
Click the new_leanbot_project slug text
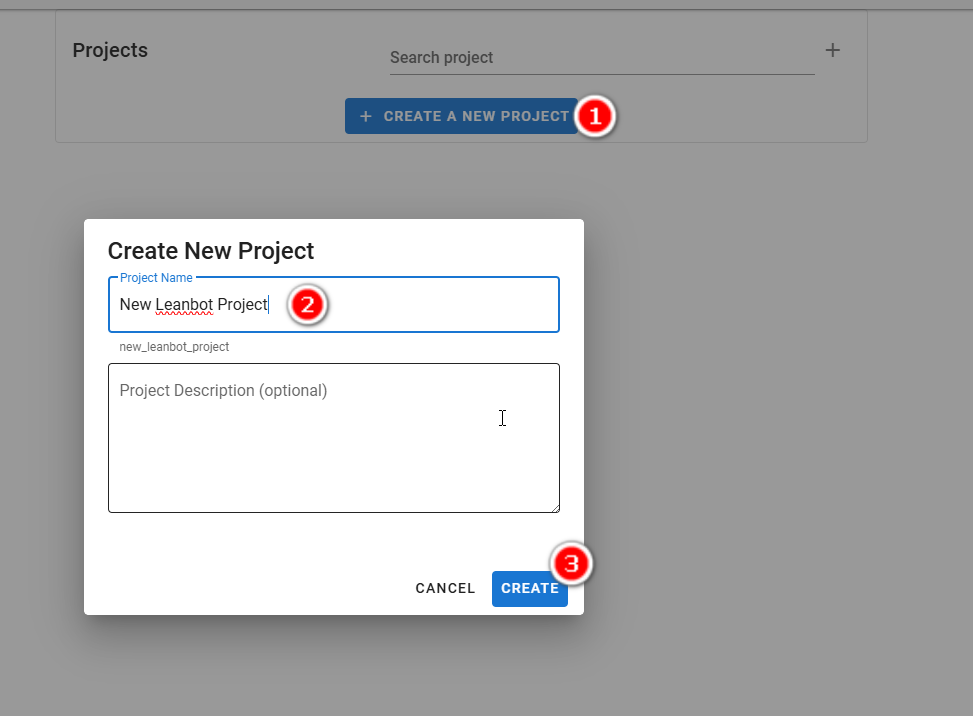tap(174, 347)
